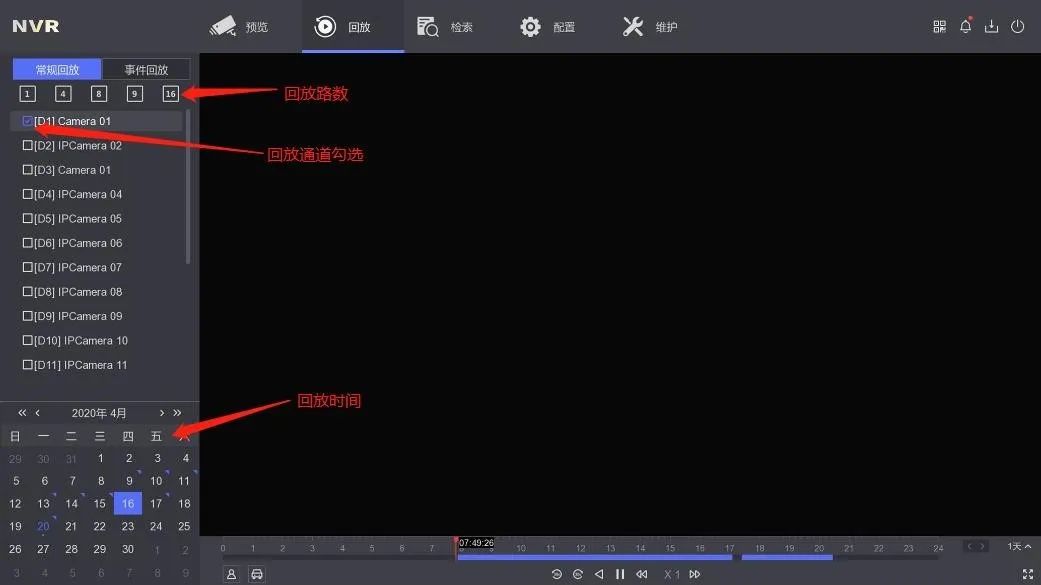Uncheck the [D1] Camera 01 channel

28,121
